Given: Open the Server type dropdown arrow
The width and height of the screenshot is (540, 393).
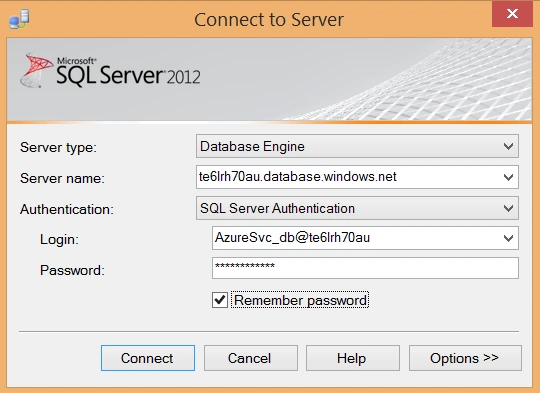Looking at the screenshot, I should 508,146.
